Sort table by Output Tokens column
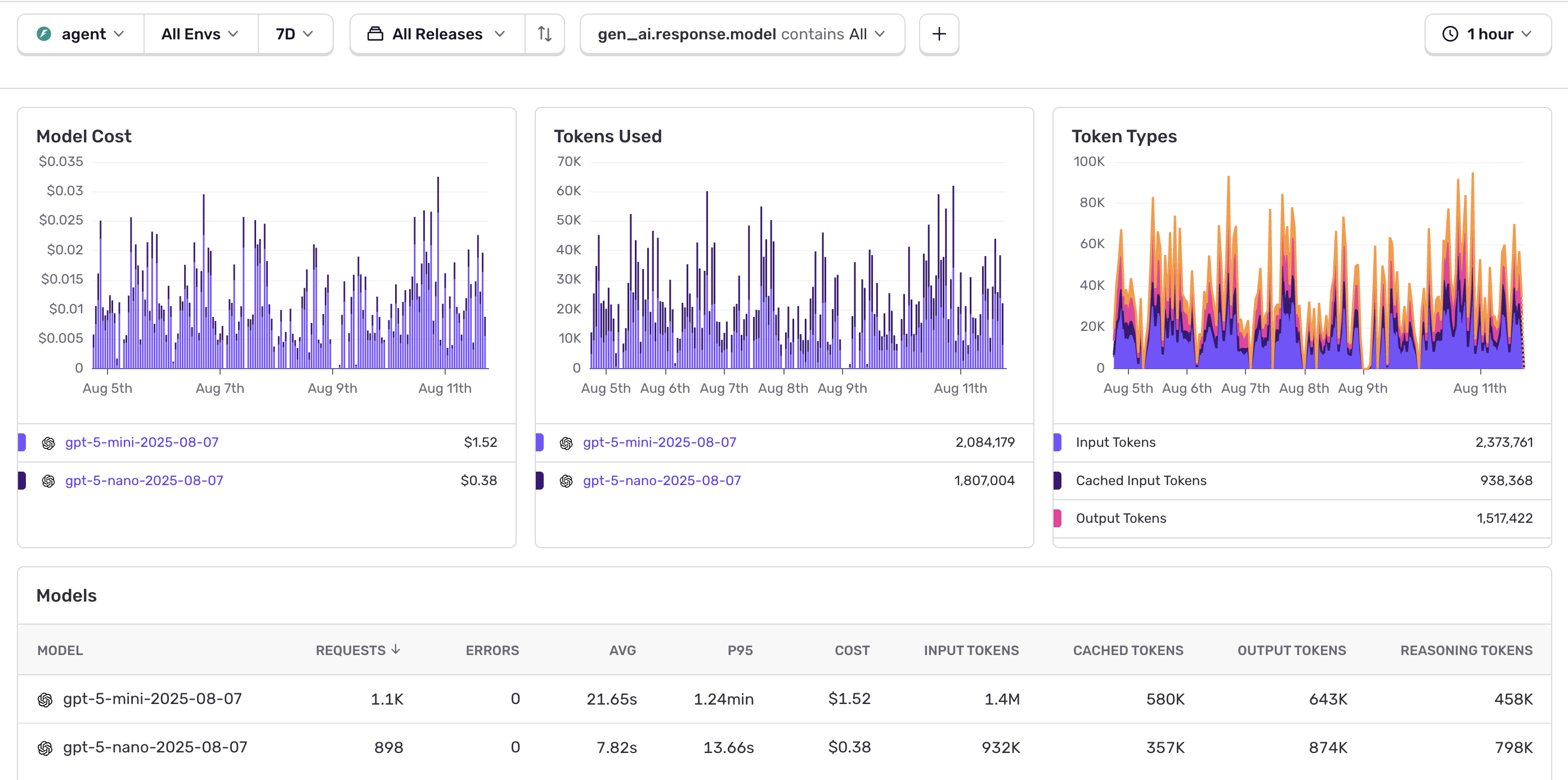This screenshot has width=1568, height=780. 1292,651
